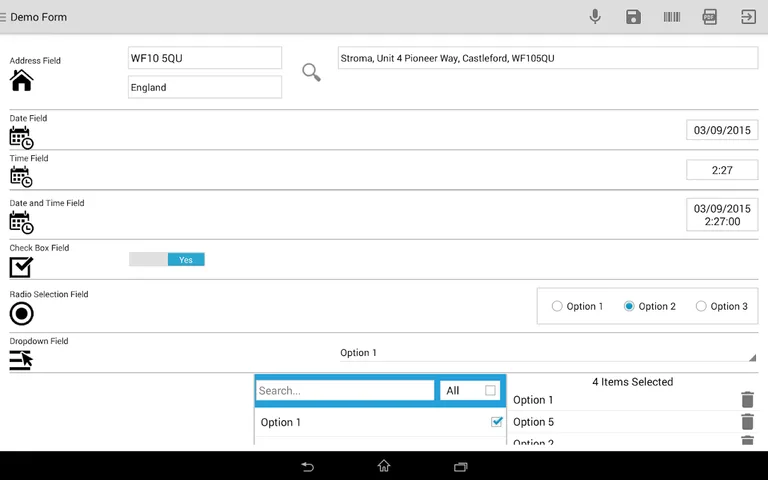The height and width of the screenshot is (480, 768).
Task: Select the Option 2 radio button
Action: [629, 306]
